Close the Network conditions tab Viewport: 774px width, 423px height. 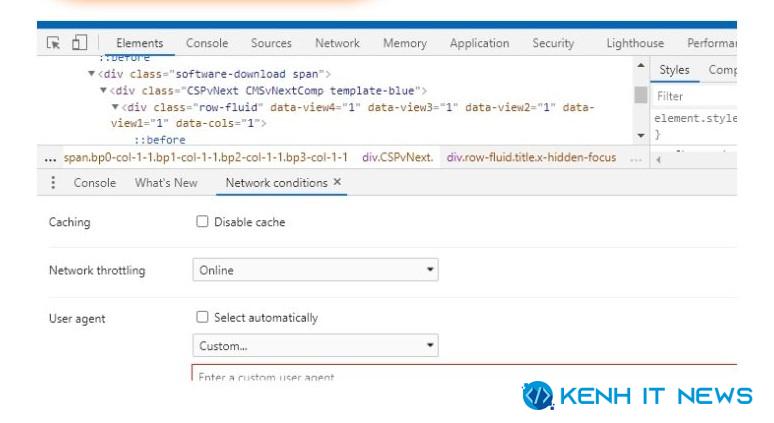337,182
